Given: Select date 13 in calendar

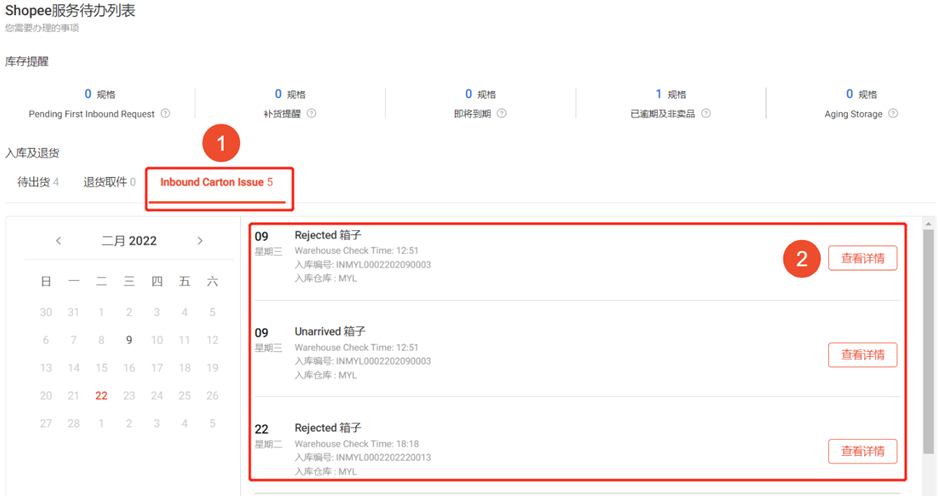Looking at the screenshot, I should tap(46, 368).
